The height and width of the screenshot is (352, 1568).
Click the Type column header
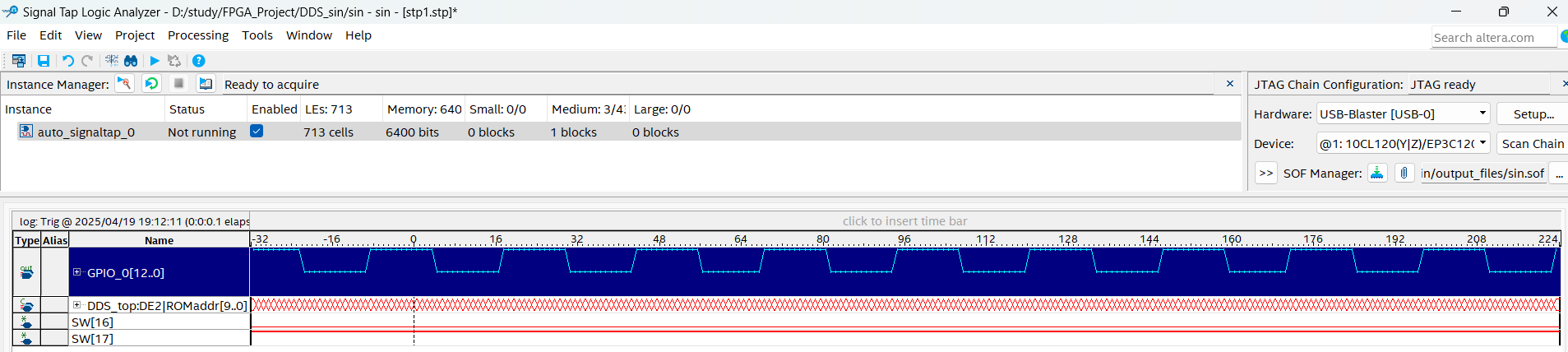pos(27,240)
